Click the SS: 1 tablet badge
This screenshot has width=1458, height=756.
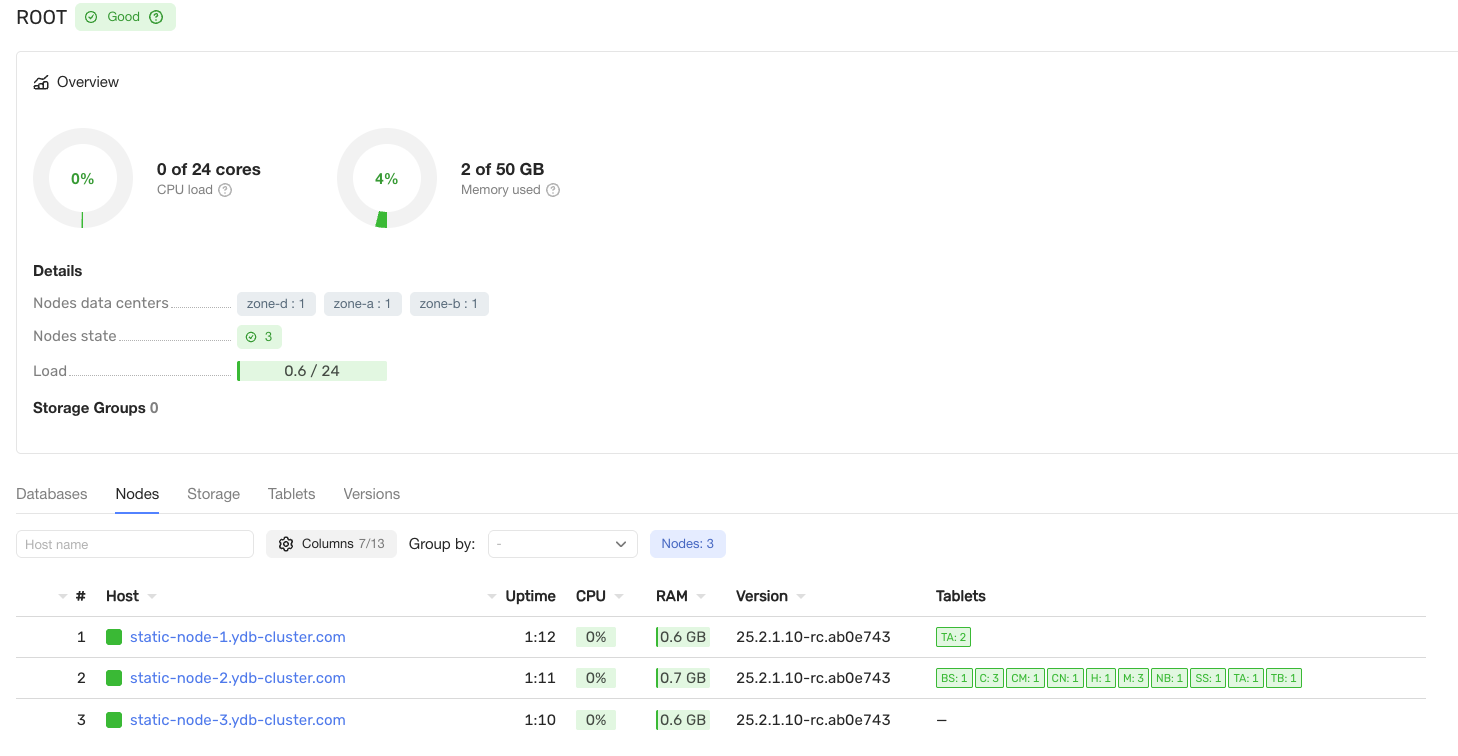click(x=1208, y=678)
